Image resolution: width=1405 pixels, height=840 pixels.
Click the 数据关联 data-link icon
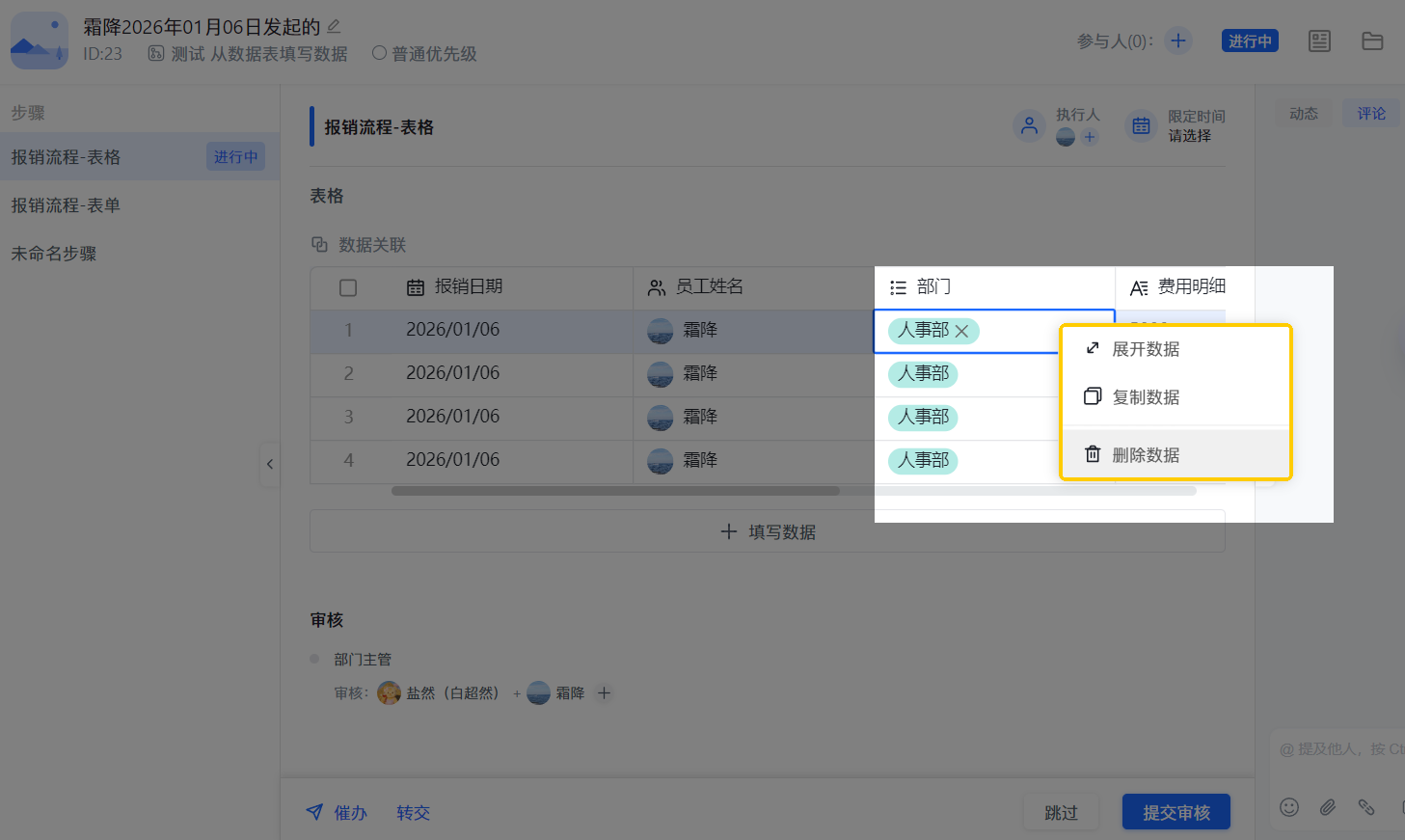click(320, 245)
